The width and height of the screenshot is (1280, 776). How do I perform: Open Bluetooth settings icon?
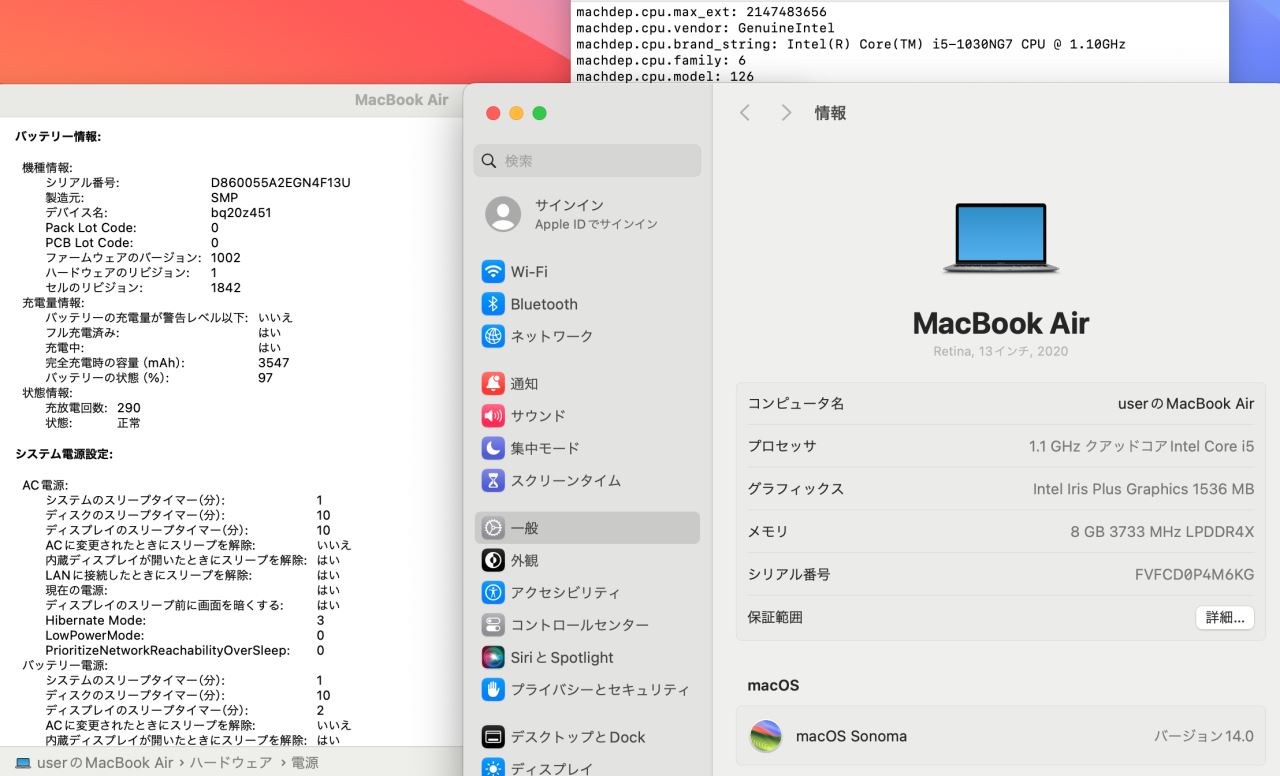(493, 304)
